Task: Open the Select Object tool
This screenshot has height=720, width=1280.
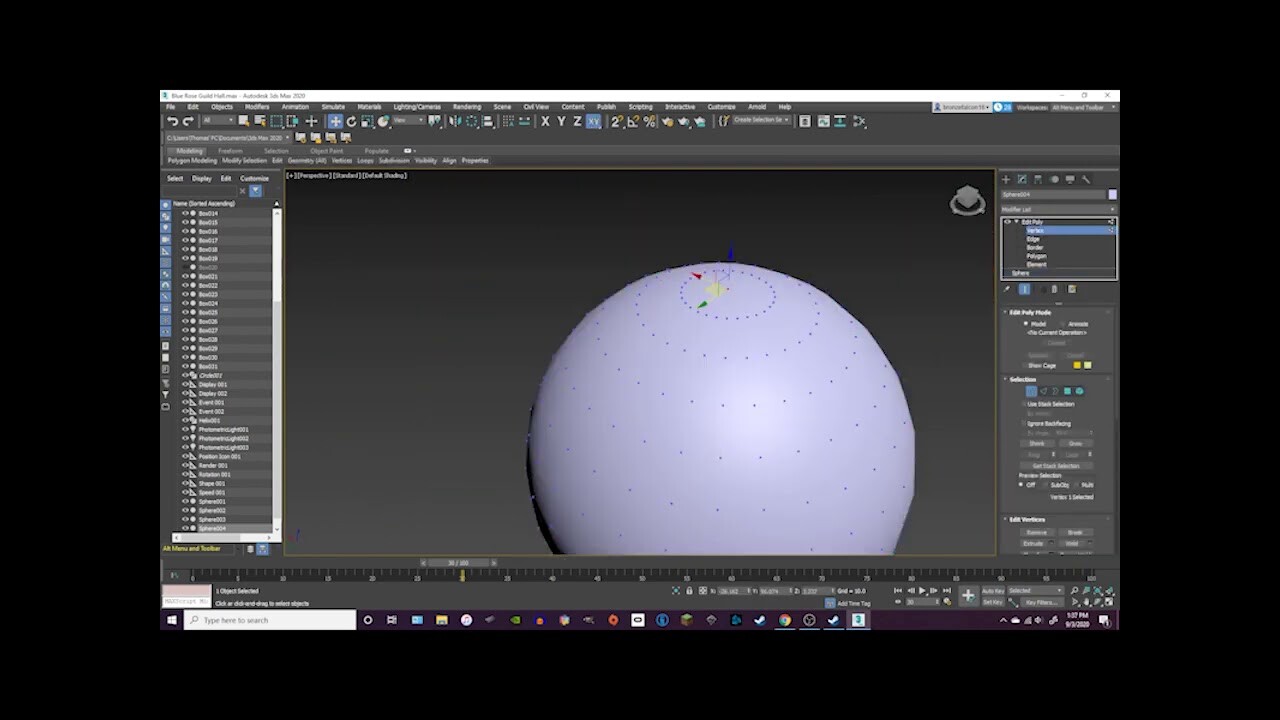Action: point(312,121)
